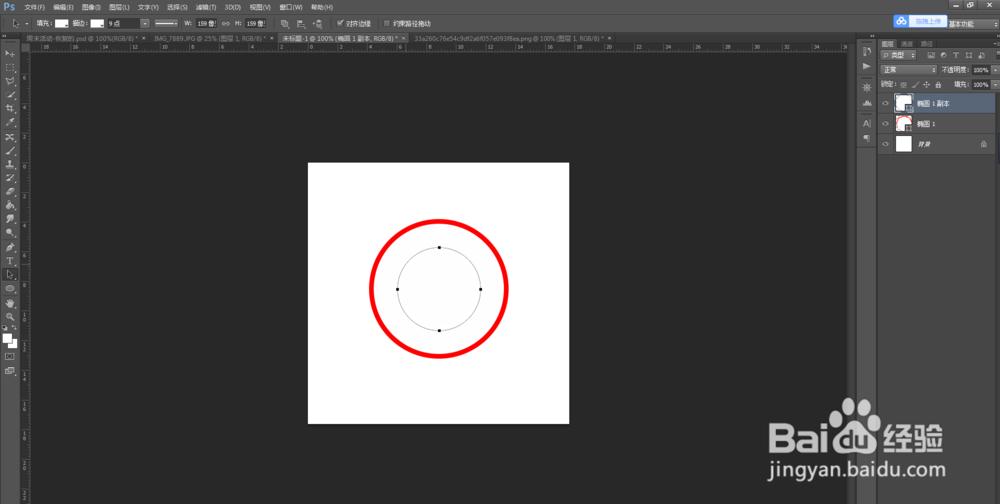
Task: Select the Paint Bucket tool
Action: (x=10, y=205)
